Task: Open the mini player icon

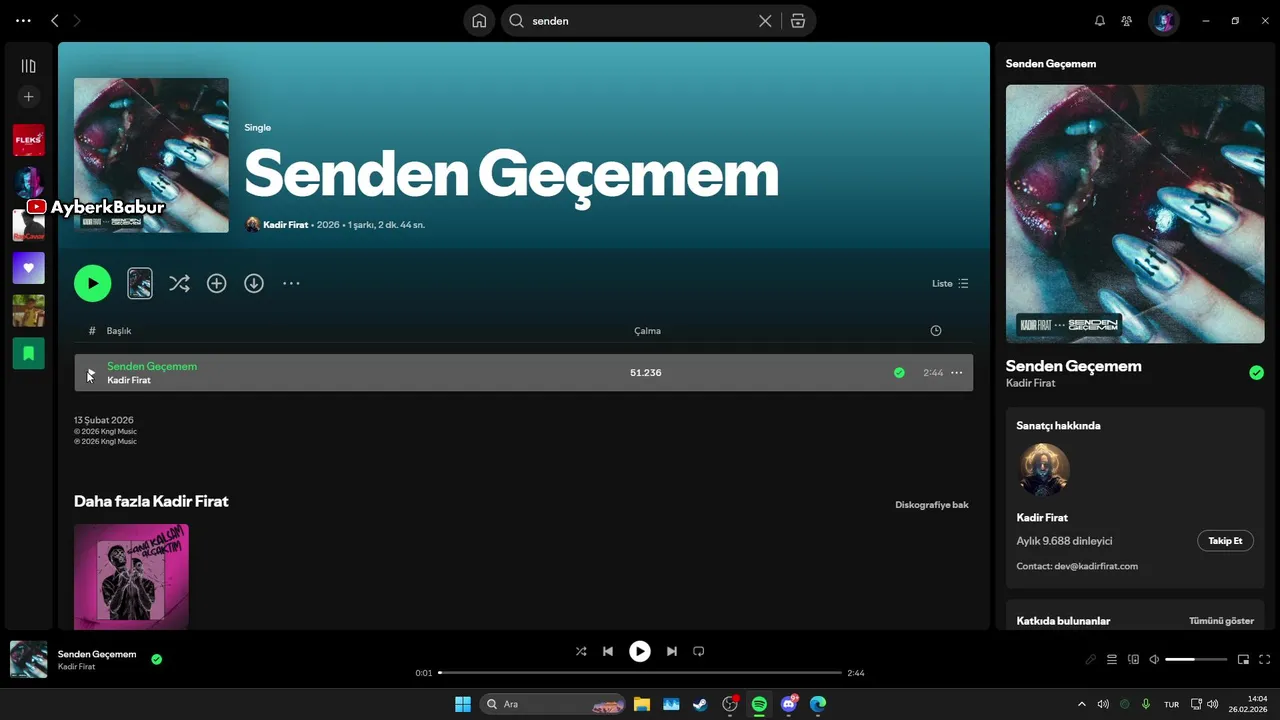Action: 1243,659
